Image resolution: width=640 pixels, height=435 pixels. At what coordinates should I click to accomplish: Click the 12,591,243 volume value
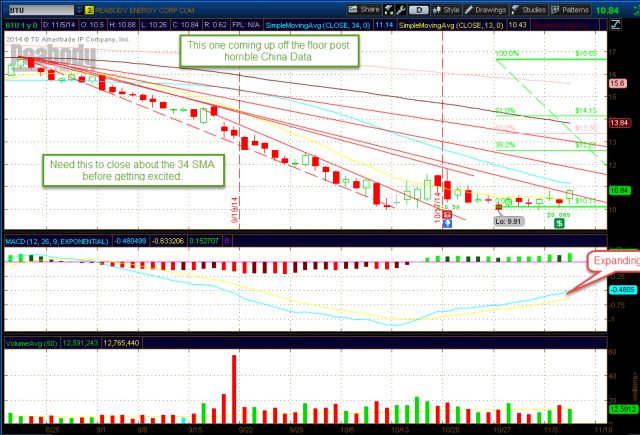[80, 343]
